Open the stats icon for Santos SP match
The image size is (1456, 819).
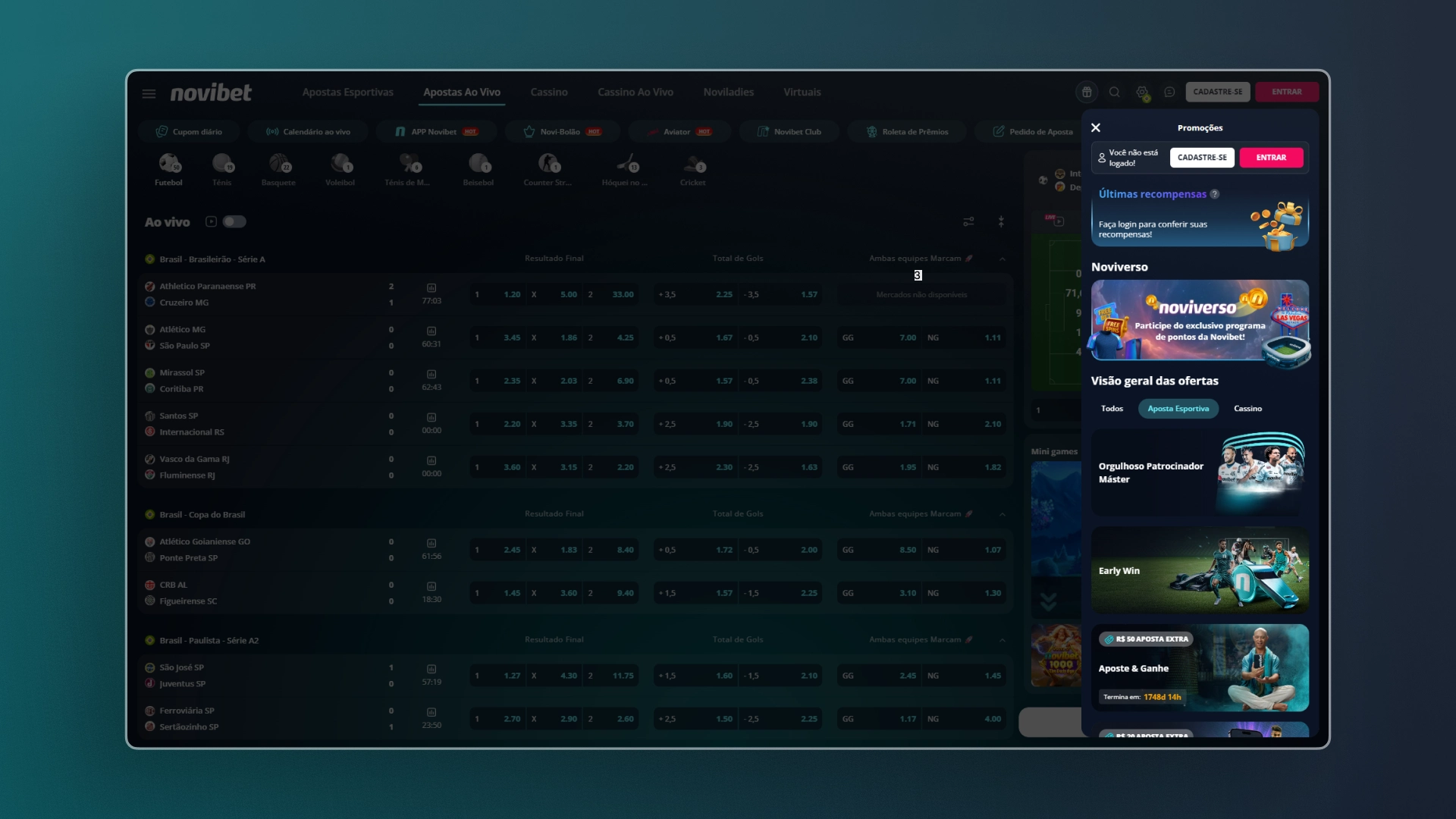[x=431, y=417]
